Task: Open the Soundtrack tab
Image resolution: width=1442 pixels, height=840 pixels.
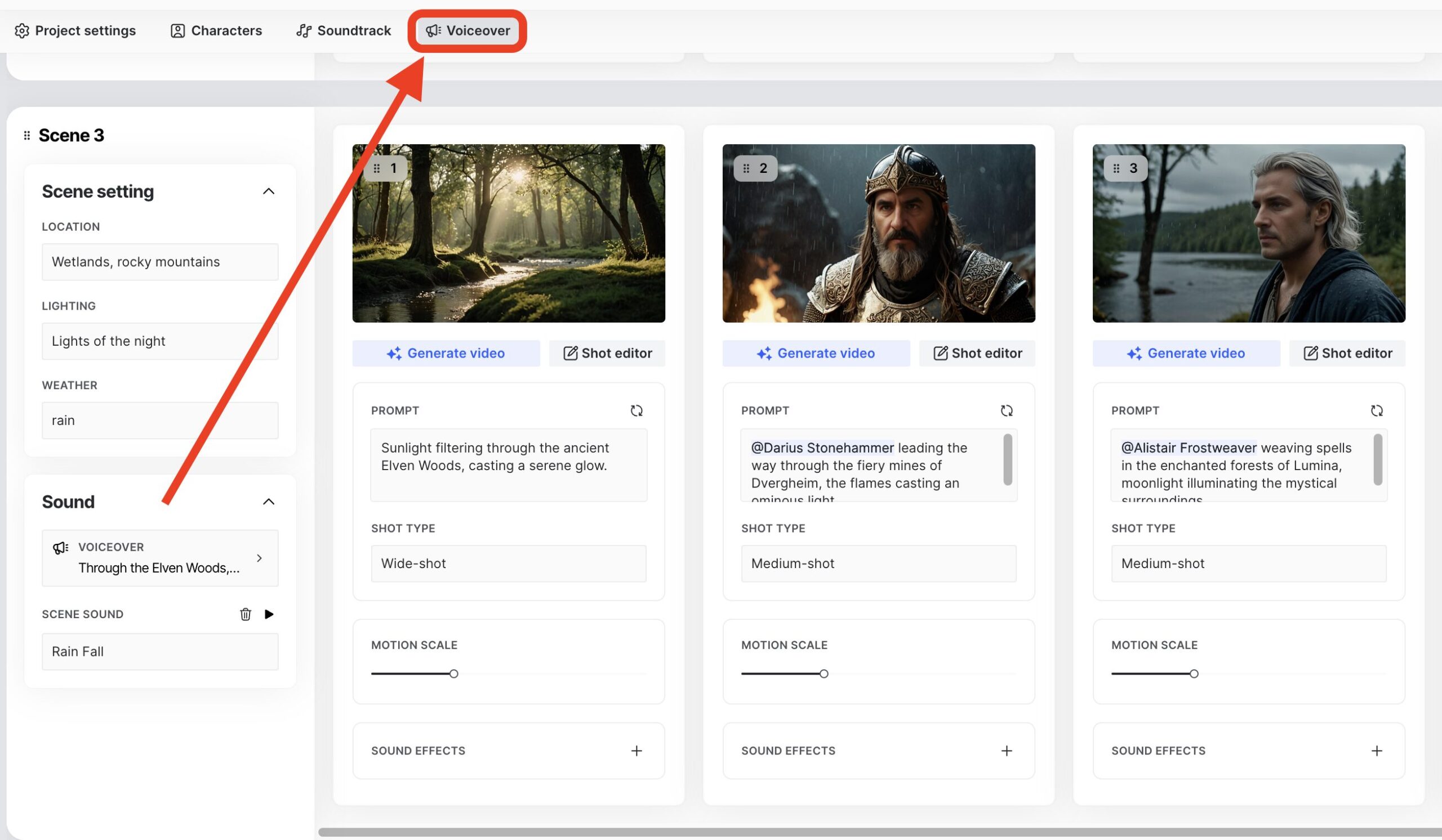Action: pos(344,30)
